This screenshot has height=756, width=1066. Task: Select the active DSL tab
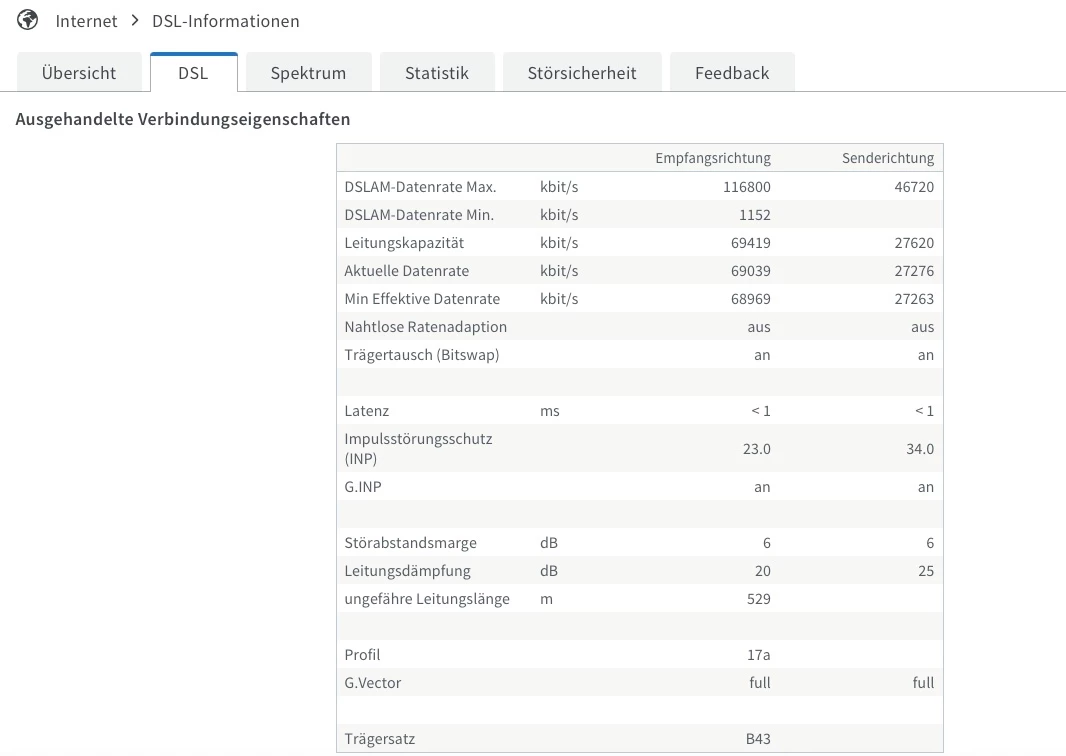click(193, 73)
